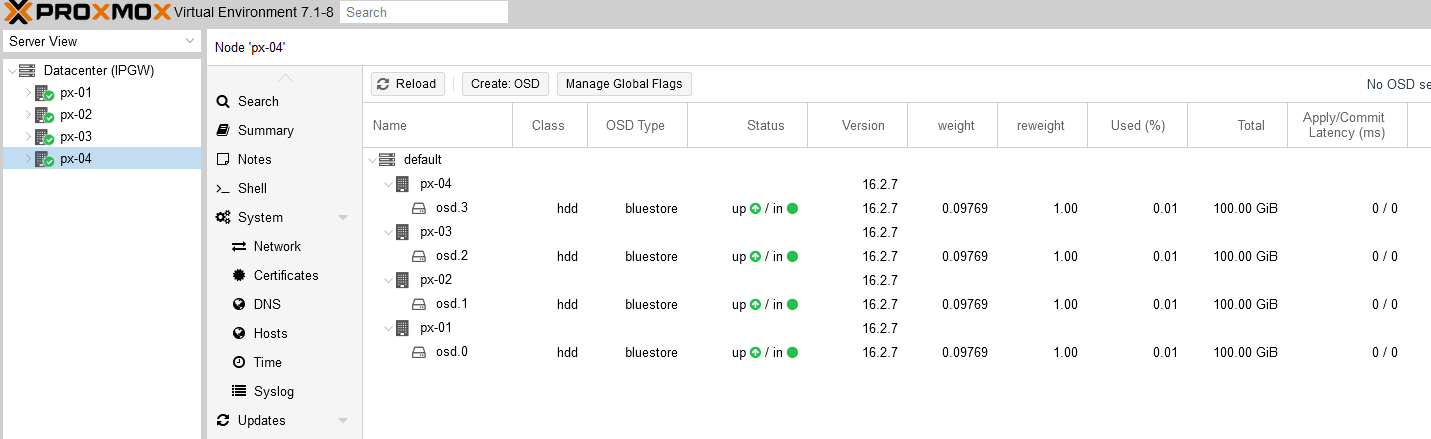1431x439 pixels.
Task: Click the osd.3 disk icon
Action: tap(420, 208)
